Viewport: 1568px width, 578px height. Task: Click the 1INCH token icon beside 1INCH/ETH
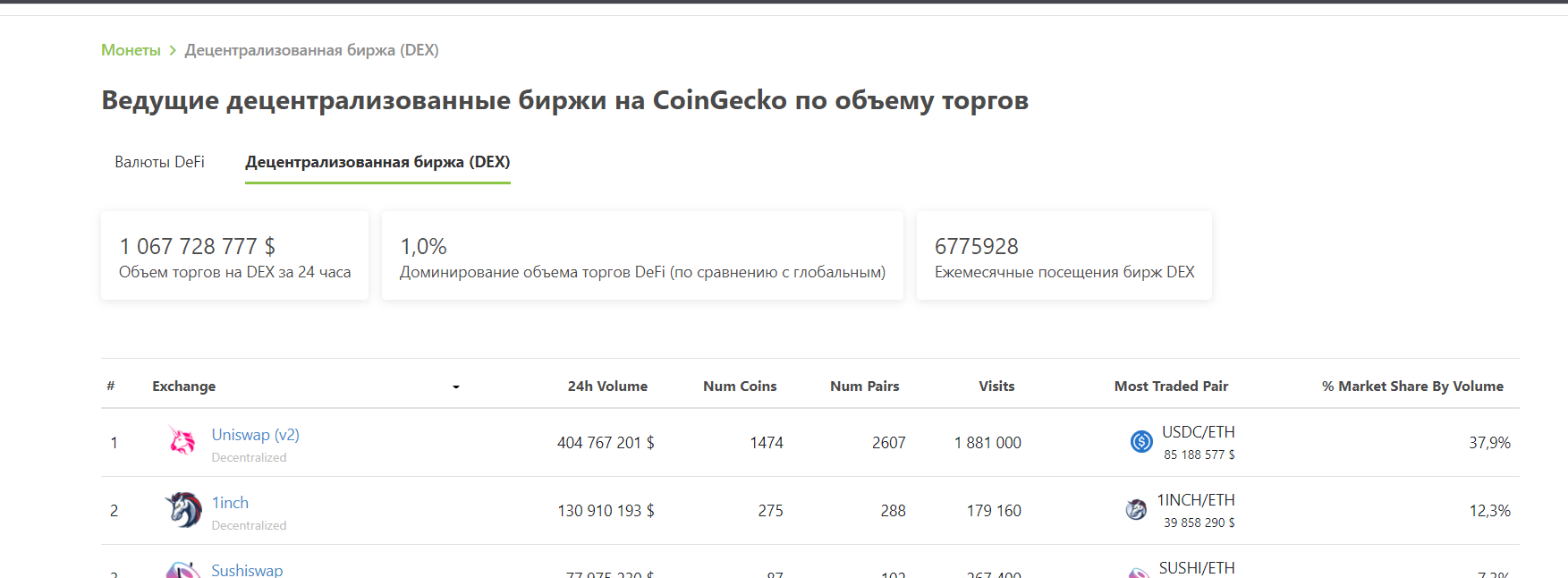tap(1136, 510)
